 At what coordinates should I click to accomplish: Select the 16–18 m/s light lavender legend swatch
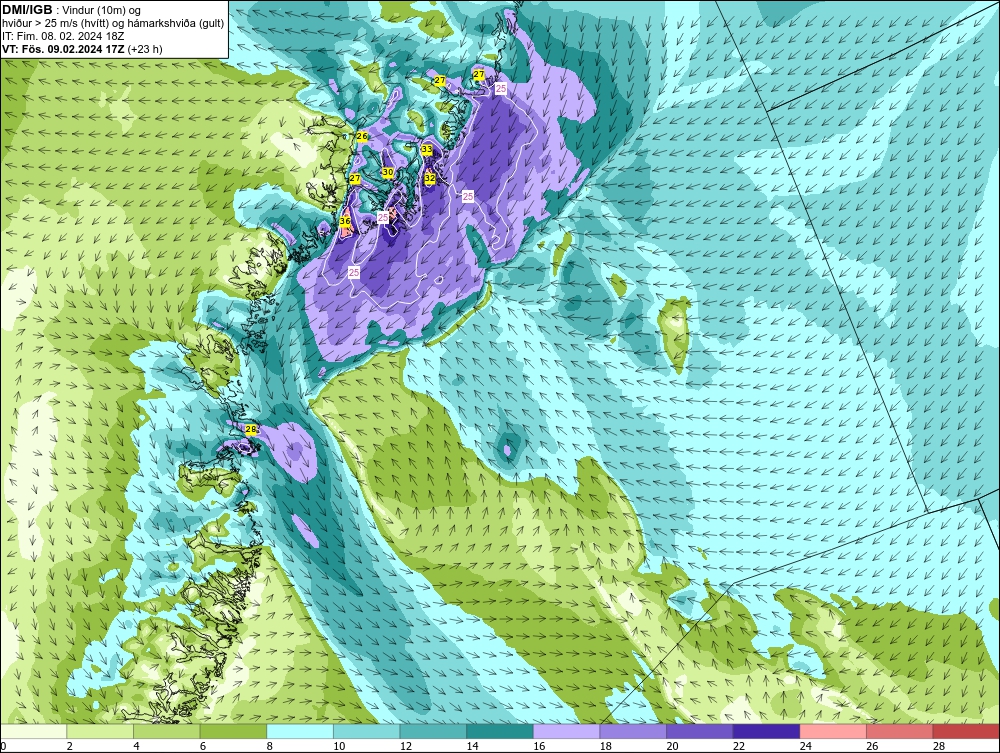pyautogui.click(x=566, y=731)
